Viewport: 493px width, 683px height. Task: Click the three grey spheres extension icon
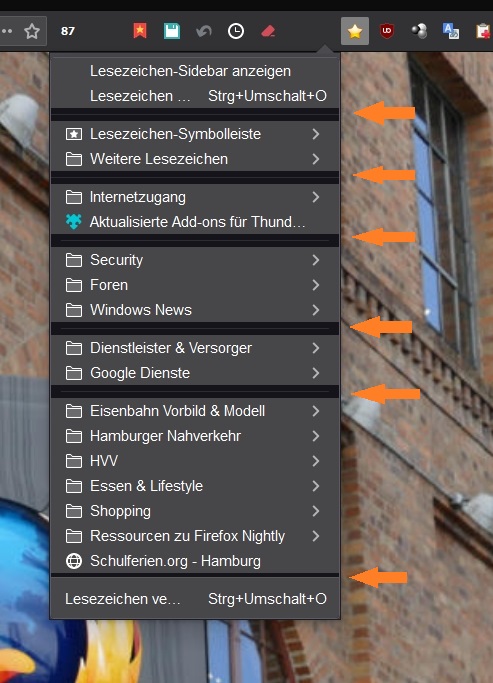[419, 31]
